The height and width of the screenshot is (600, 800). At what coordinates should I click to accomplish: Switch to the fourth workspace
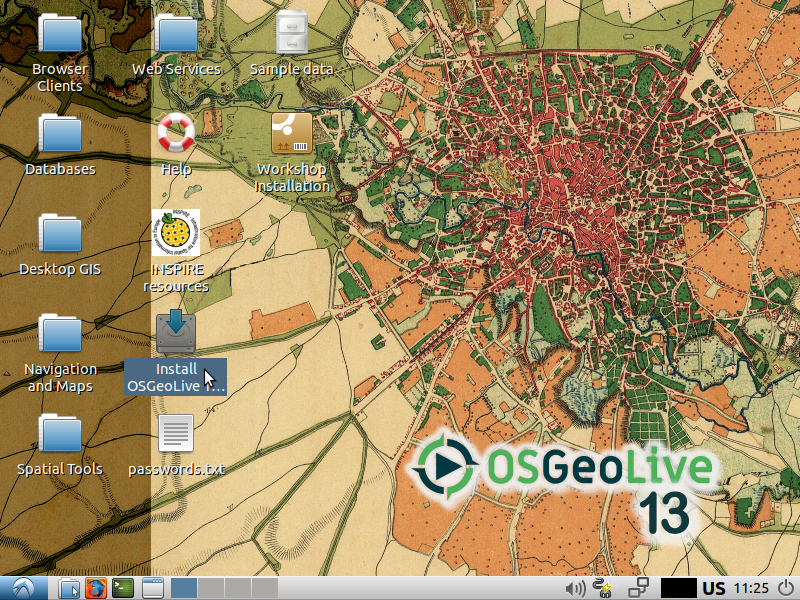coord(265,588)
